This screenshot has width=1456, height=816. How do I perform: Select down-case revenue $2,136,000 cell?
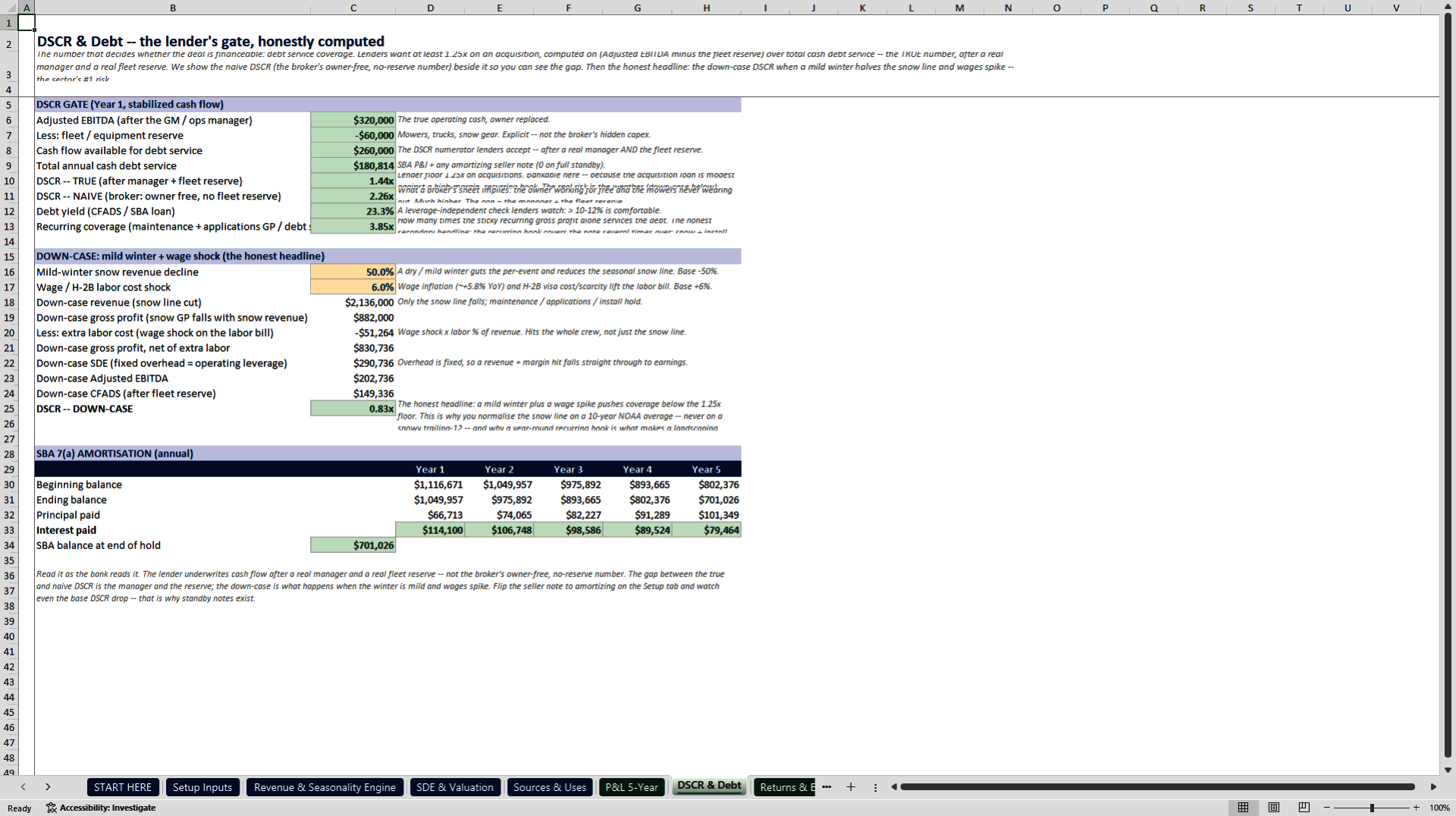[x=353, y=302]
